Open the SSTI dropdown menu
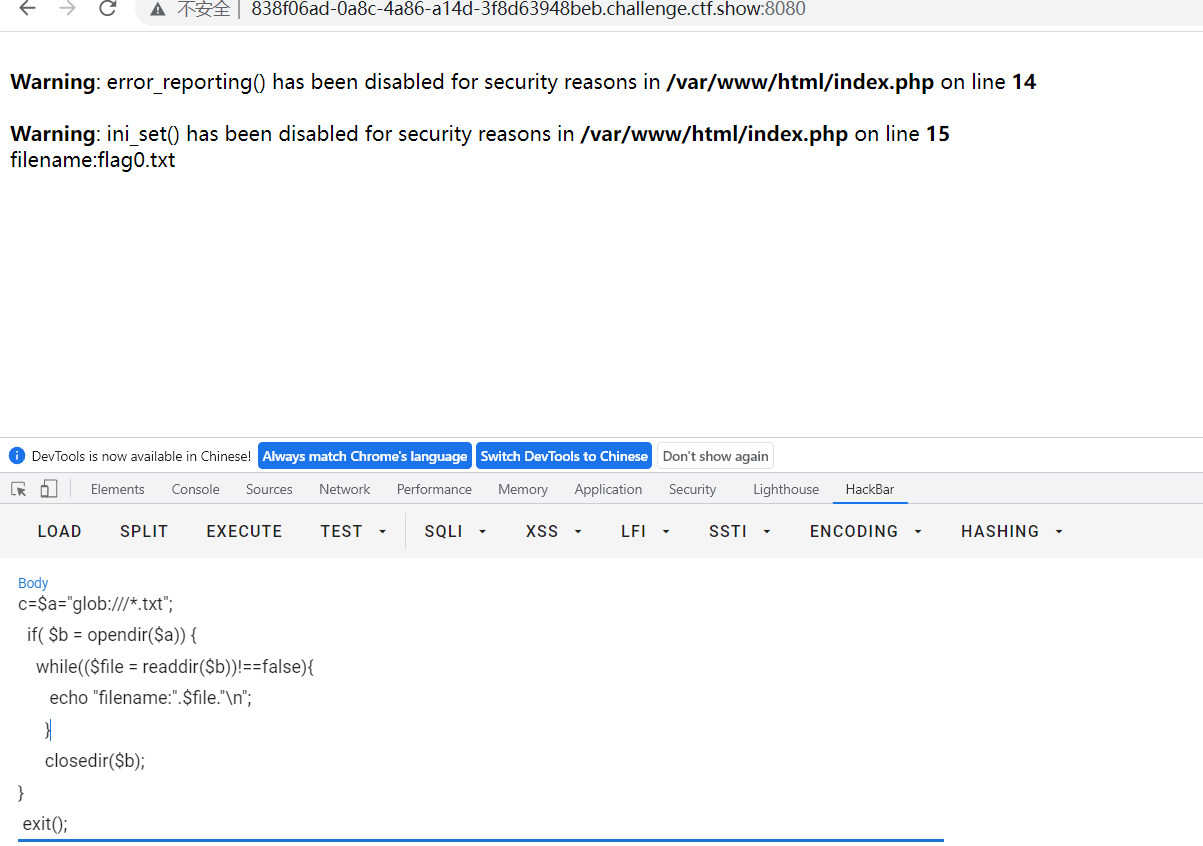The width and height of the screenshot is (1203, 846). point(740,531)
